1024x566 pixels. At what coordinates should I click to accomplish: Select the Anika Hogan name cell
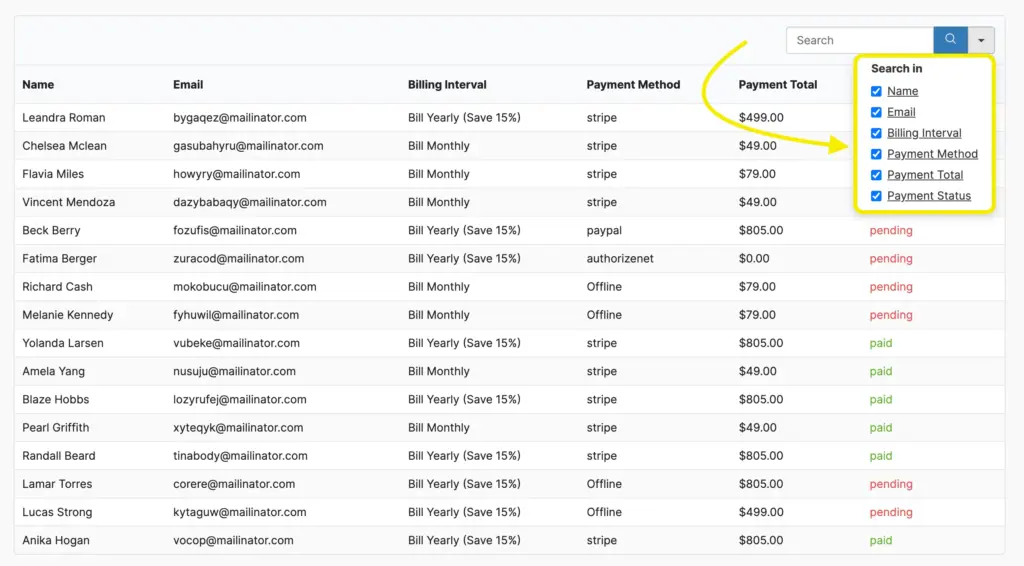(56, 540)
